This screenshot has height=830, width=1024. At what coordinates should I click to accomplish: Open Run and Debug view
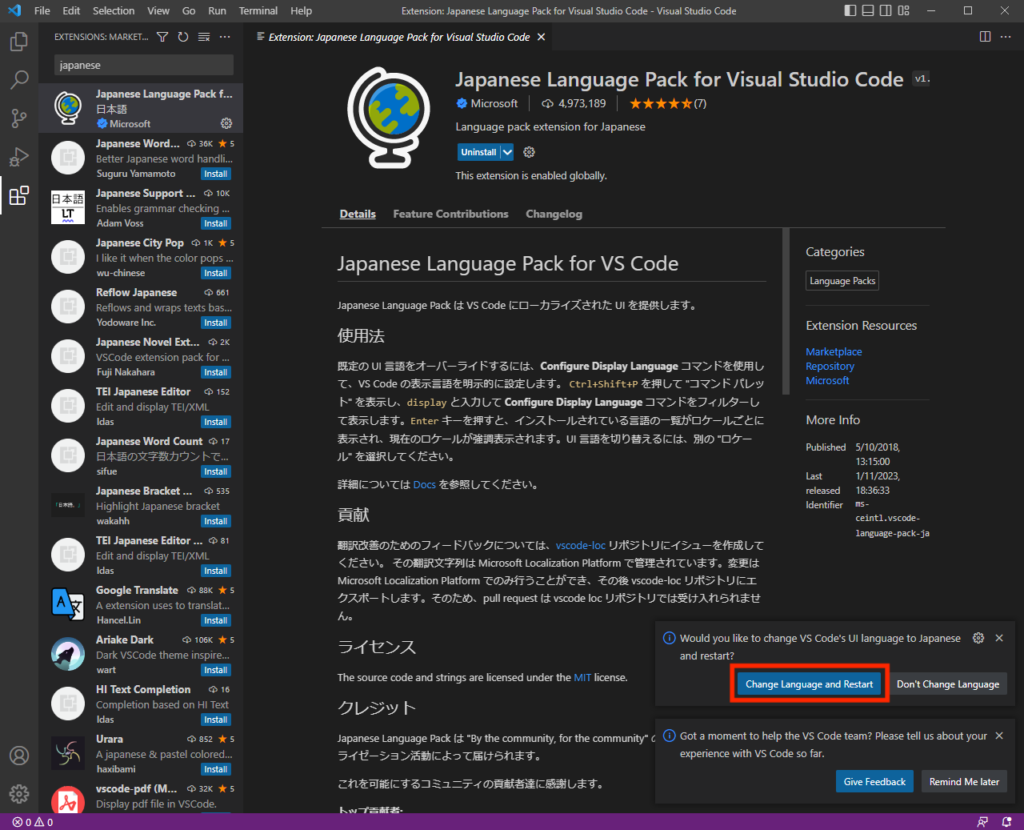pyautogui.click(x=18, y=157)
